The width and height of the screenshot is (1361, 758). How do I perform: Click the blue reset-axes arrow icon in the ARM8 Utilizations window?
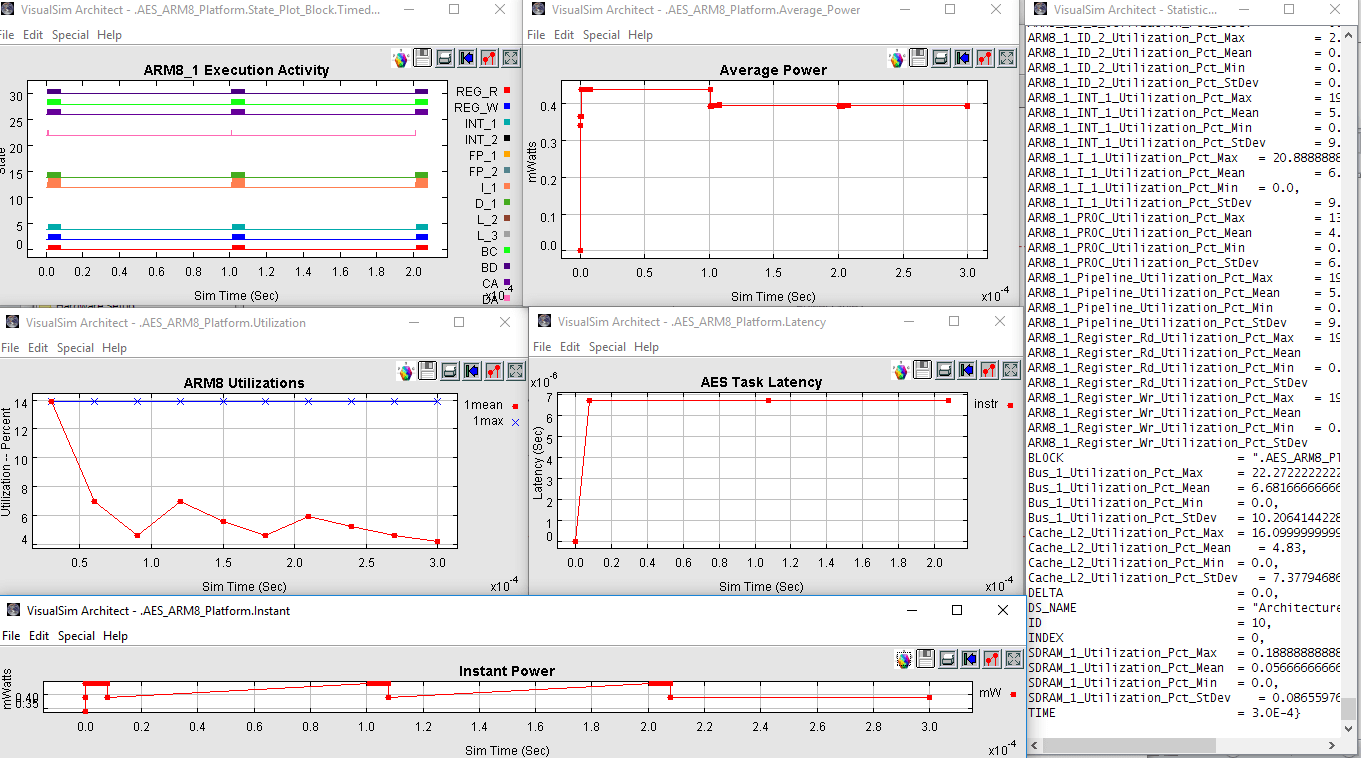472,371
